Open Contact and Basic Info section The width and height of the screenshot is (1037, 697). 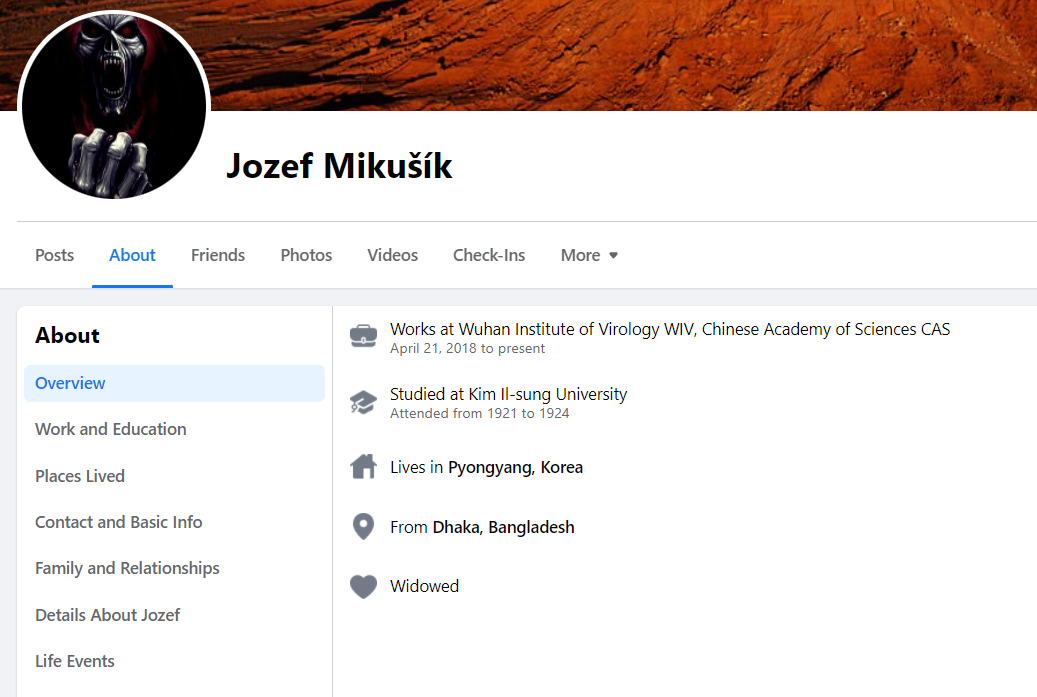[118, 522]
